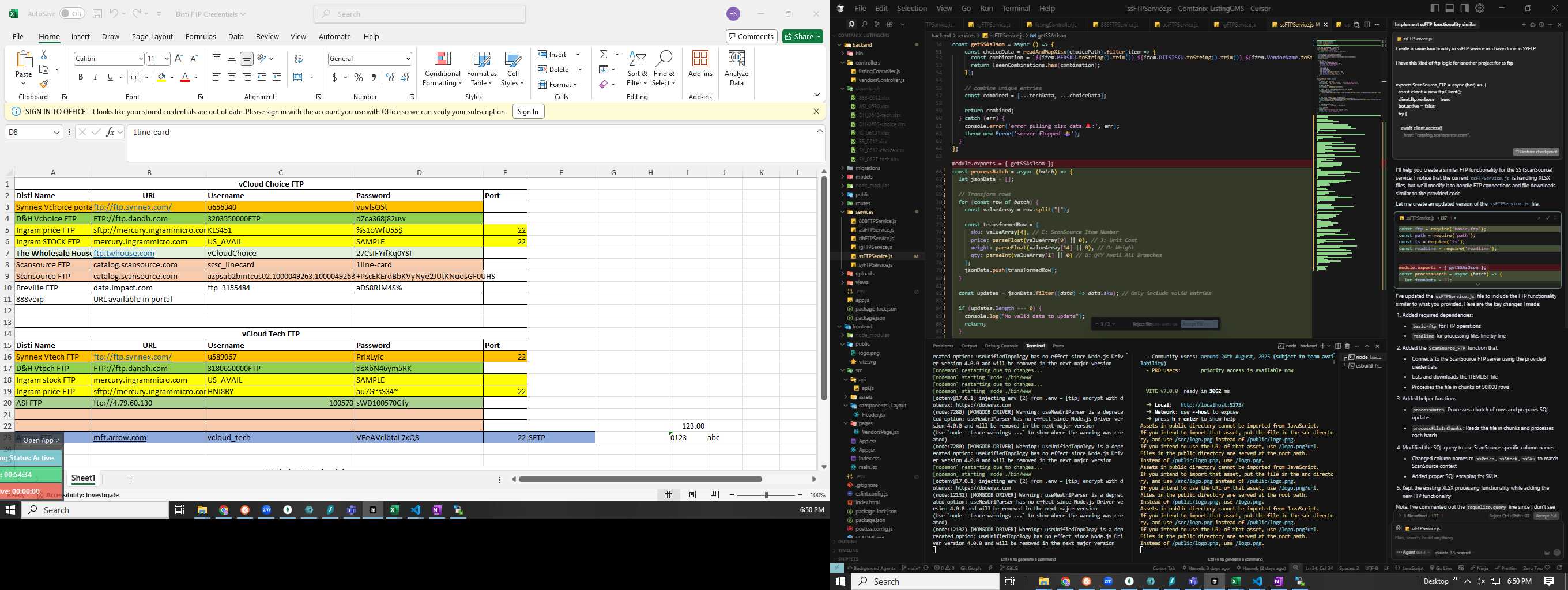Viewport: 1568px width, 590px height.
Task: Click the Comments button in Excel
Action: pyautogui.click(x=751, y=36)
